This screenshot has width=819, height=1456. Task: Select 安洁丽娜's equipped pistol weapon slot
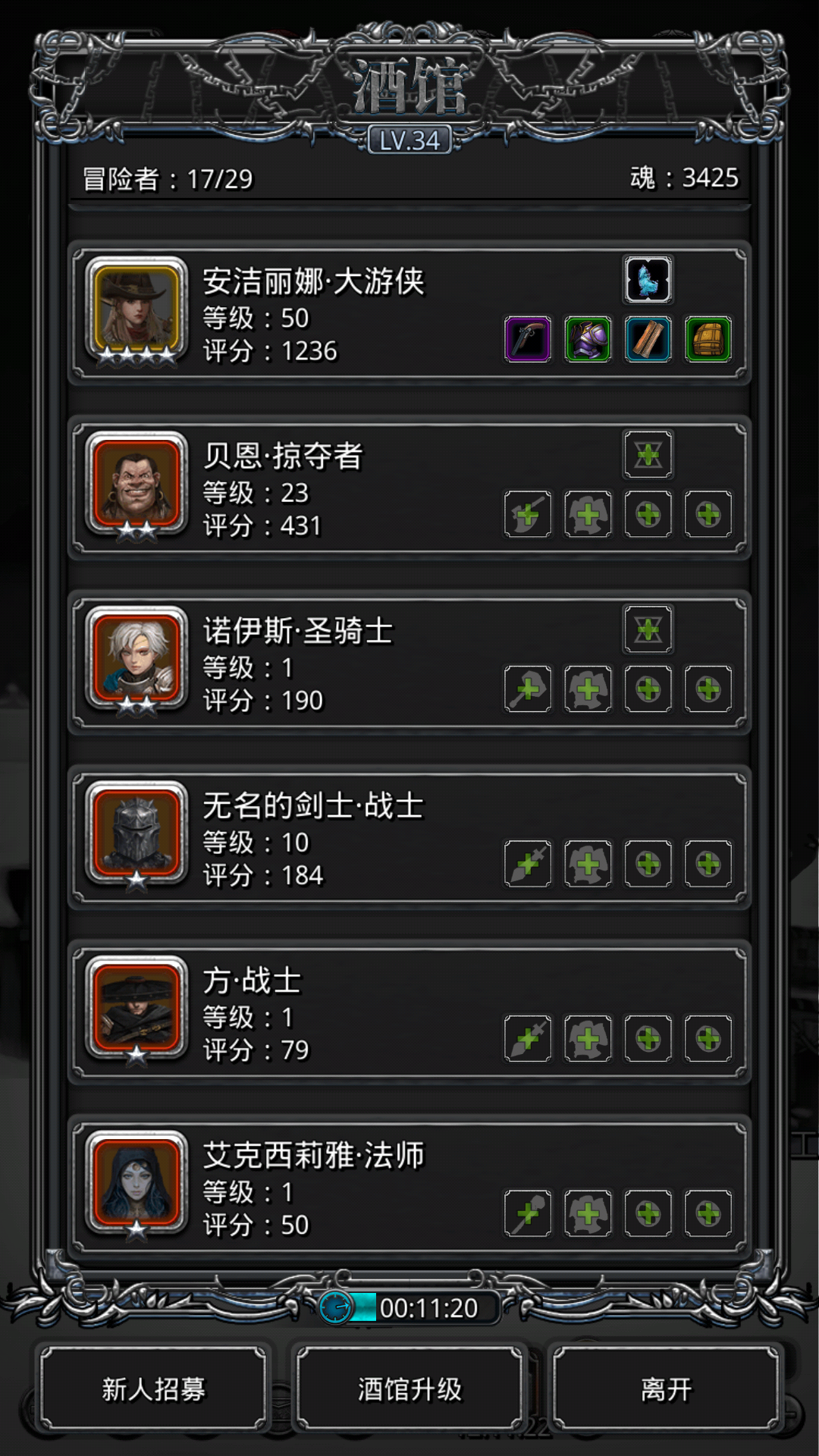tap(528, 339)
